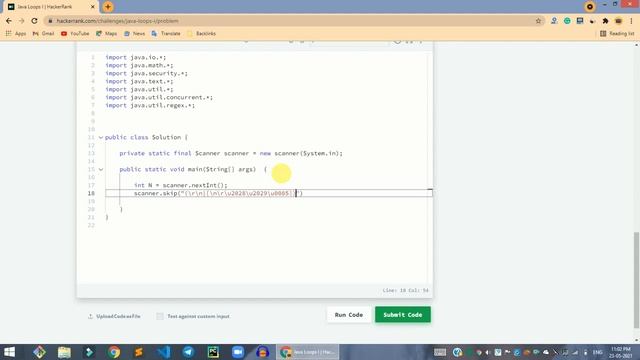The width and height of the screenshot is (640, 360).
Task: Open the Backlinks bookmarks folder
Action: coord(201,33)
